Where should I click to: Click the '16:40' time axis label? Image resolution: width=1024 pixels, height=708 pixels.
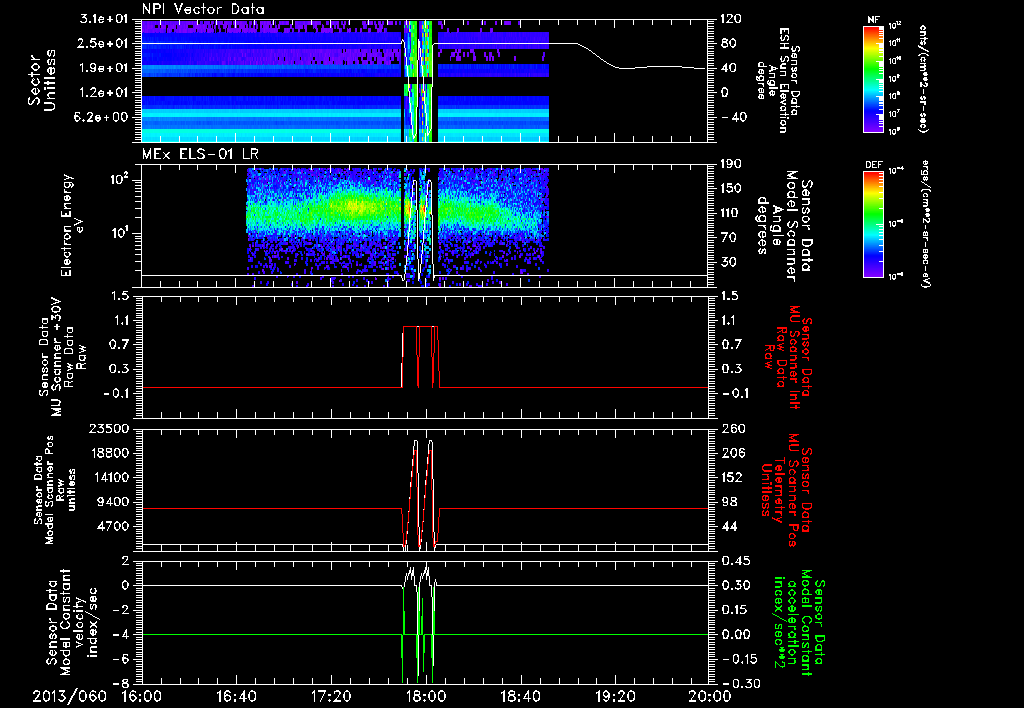point(236,697)
